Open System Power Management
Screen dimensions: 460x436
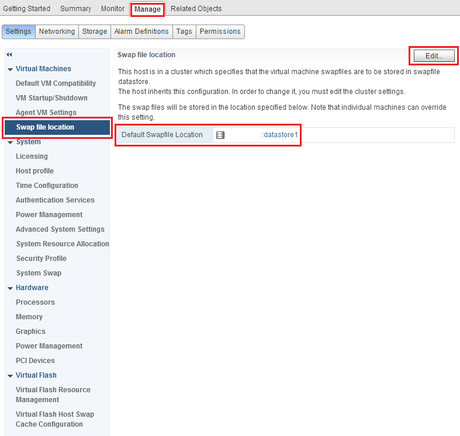coord(49,215)
